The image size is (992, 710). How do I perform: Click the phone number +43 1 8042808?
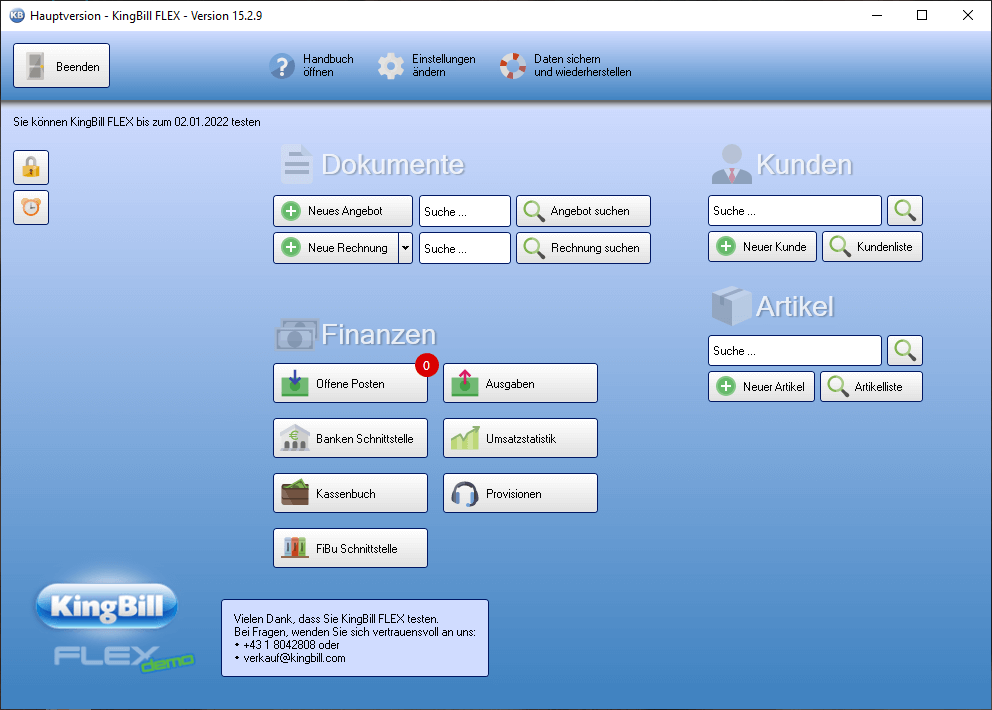(x=279, y=645)
